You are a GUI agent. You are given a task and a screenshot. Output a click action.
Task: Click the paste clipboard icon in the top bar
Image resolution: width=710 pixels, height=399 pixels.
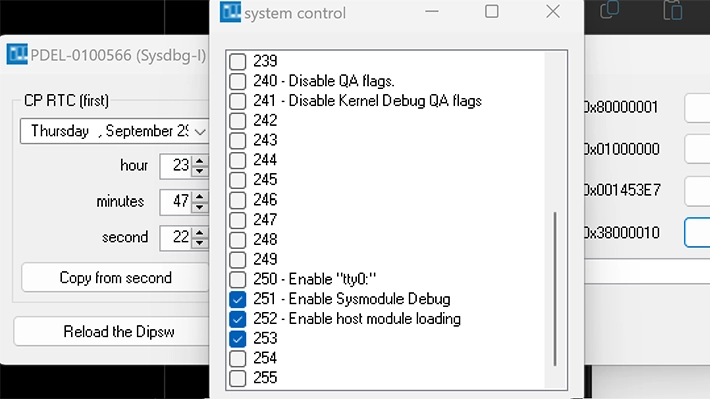(672, 10)
